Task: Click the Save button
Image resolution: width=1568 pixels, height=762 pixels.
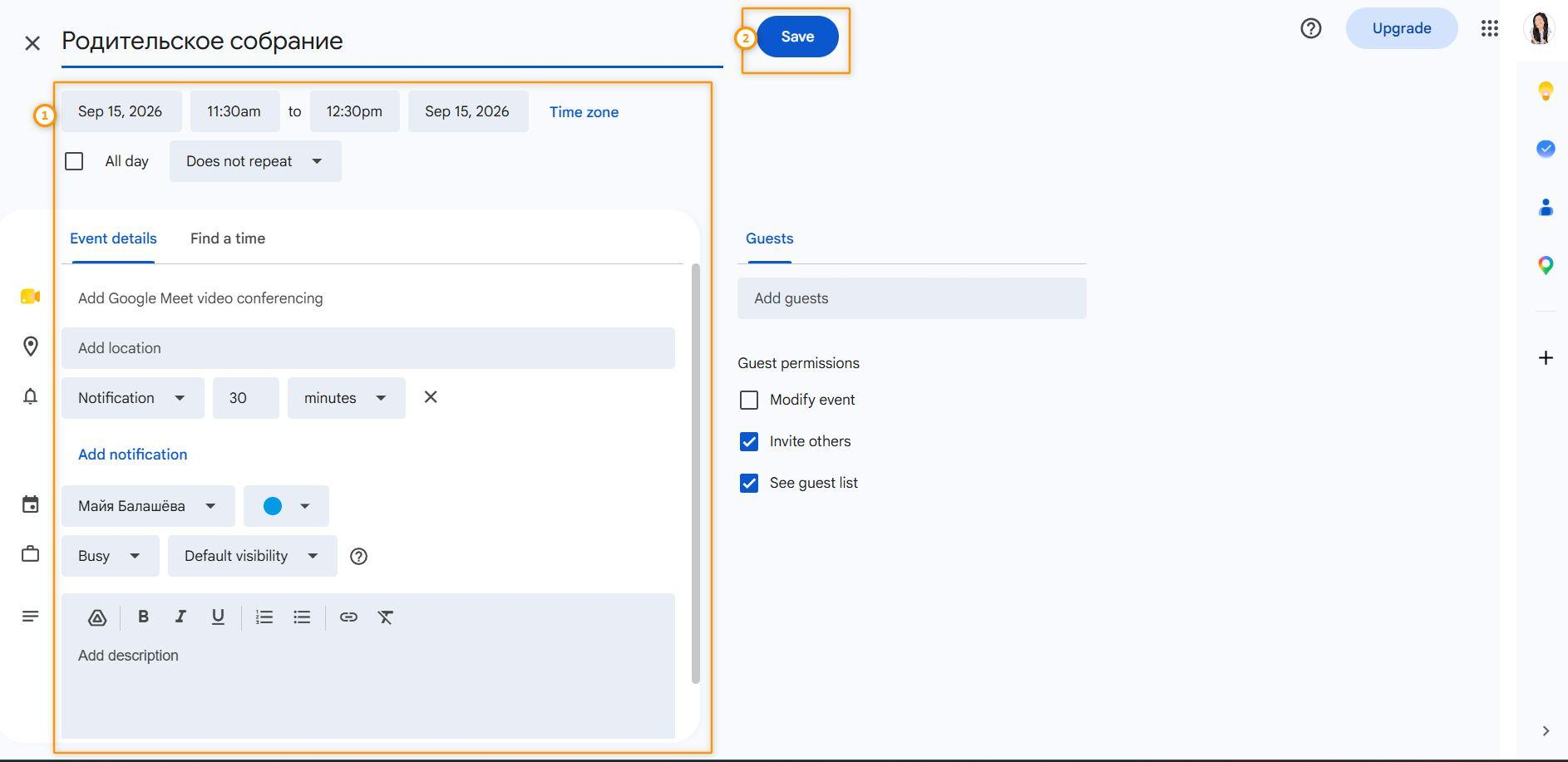Action: pyautogui.click(x=797, y=37)
